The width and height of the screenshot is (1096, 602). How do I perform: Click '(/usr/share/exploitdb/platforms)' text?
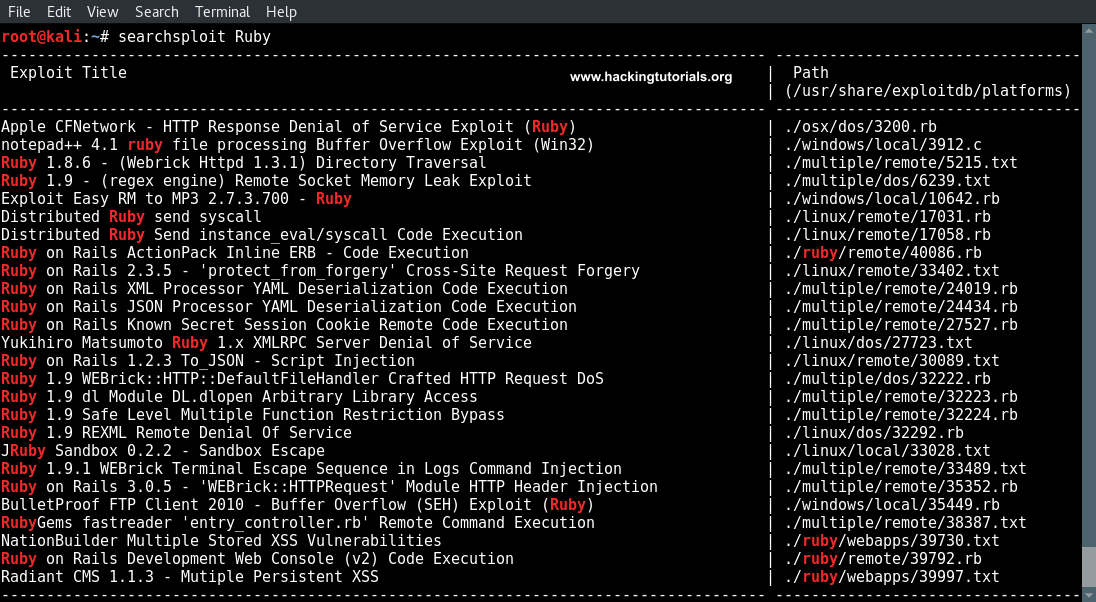tap(928, 91)
